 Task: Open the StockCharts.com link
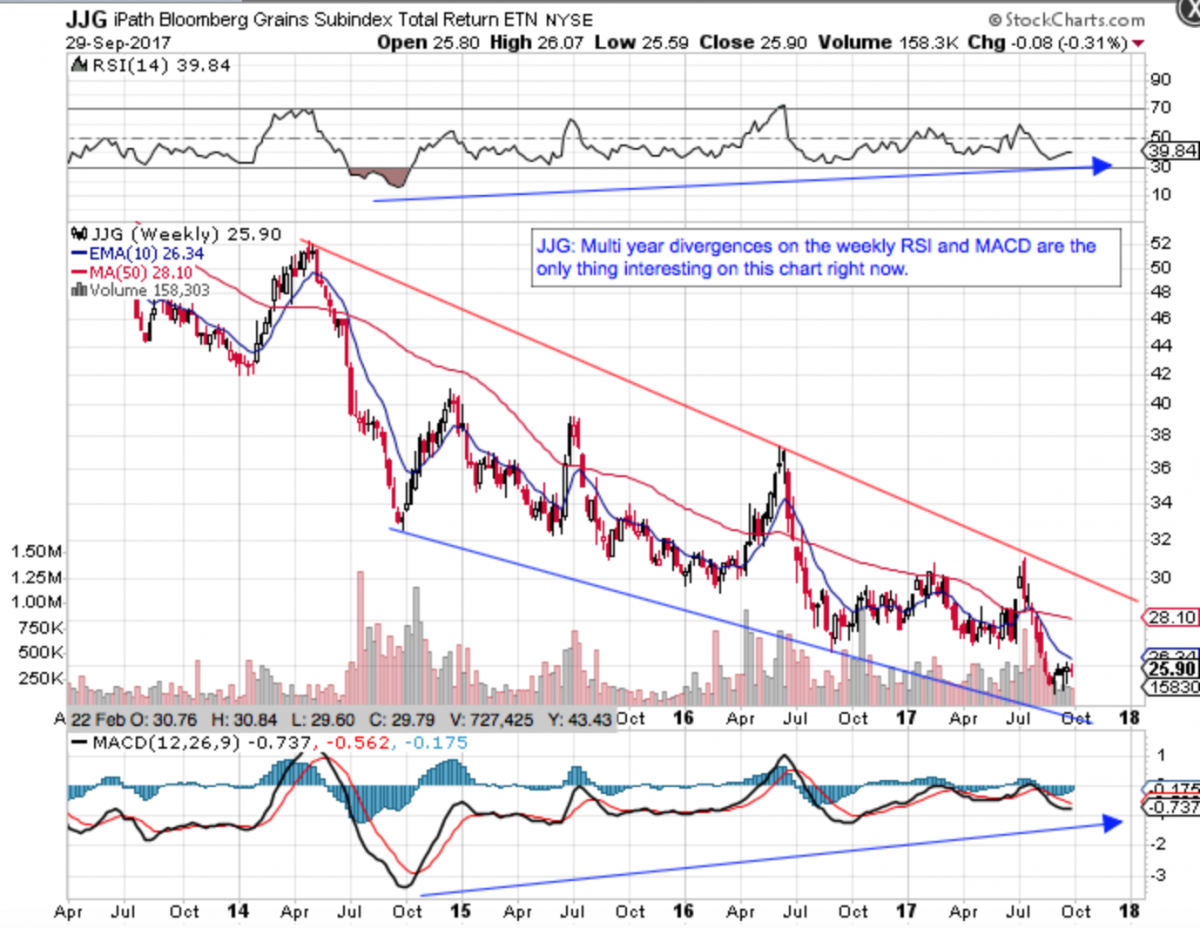(1073, 19)
